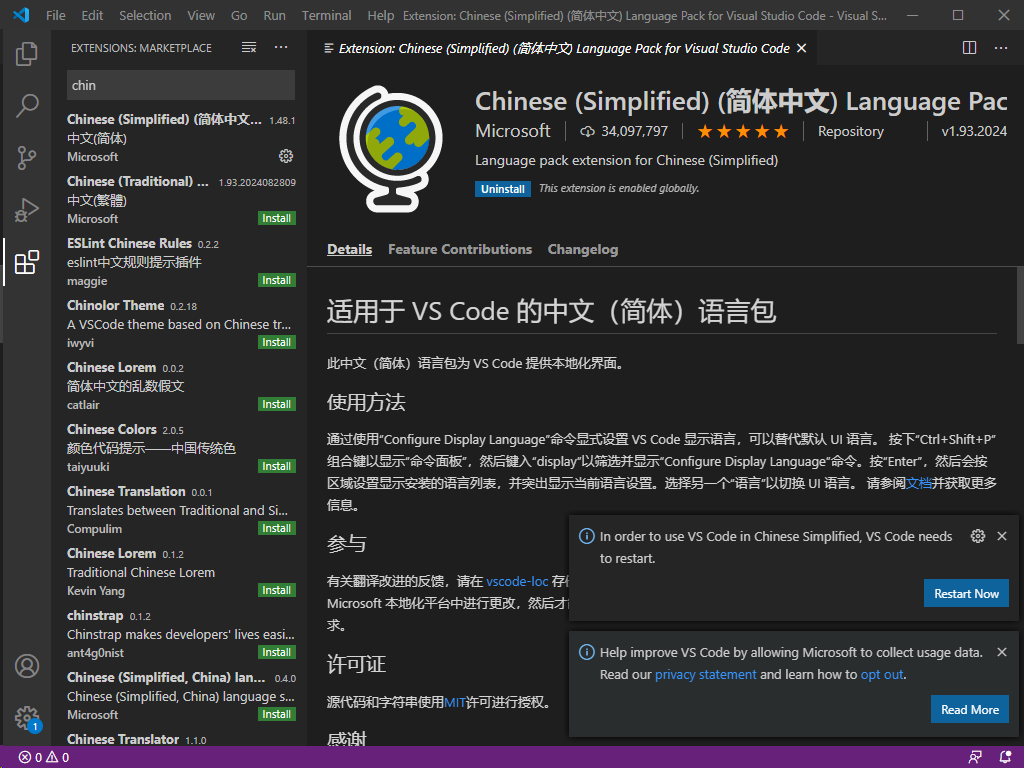Open the Run and Debug view
Screen dimensions: 1024x768
(x=27, y=210)
